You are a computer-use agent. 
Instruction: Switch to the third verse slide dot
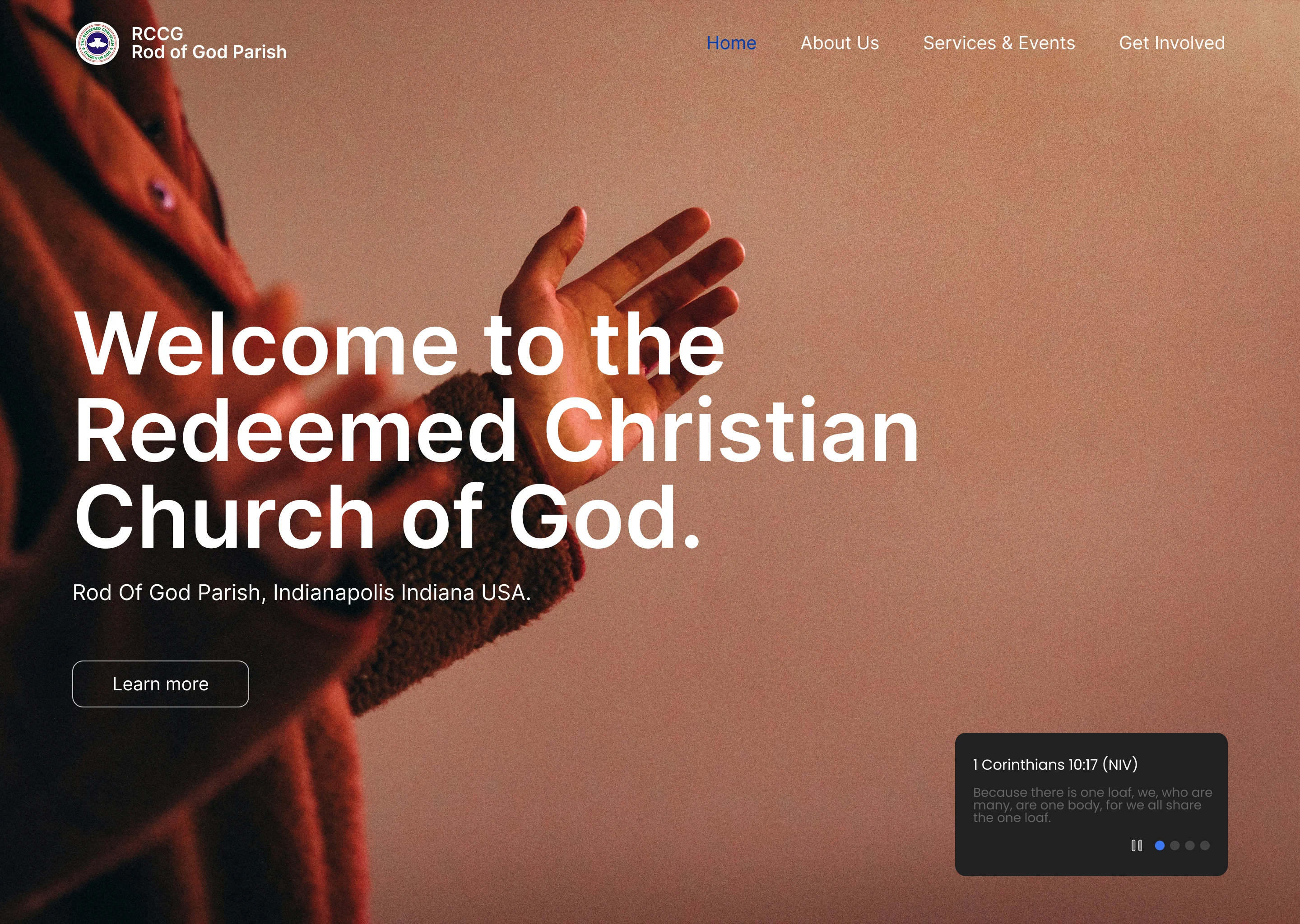[1189, 845]
